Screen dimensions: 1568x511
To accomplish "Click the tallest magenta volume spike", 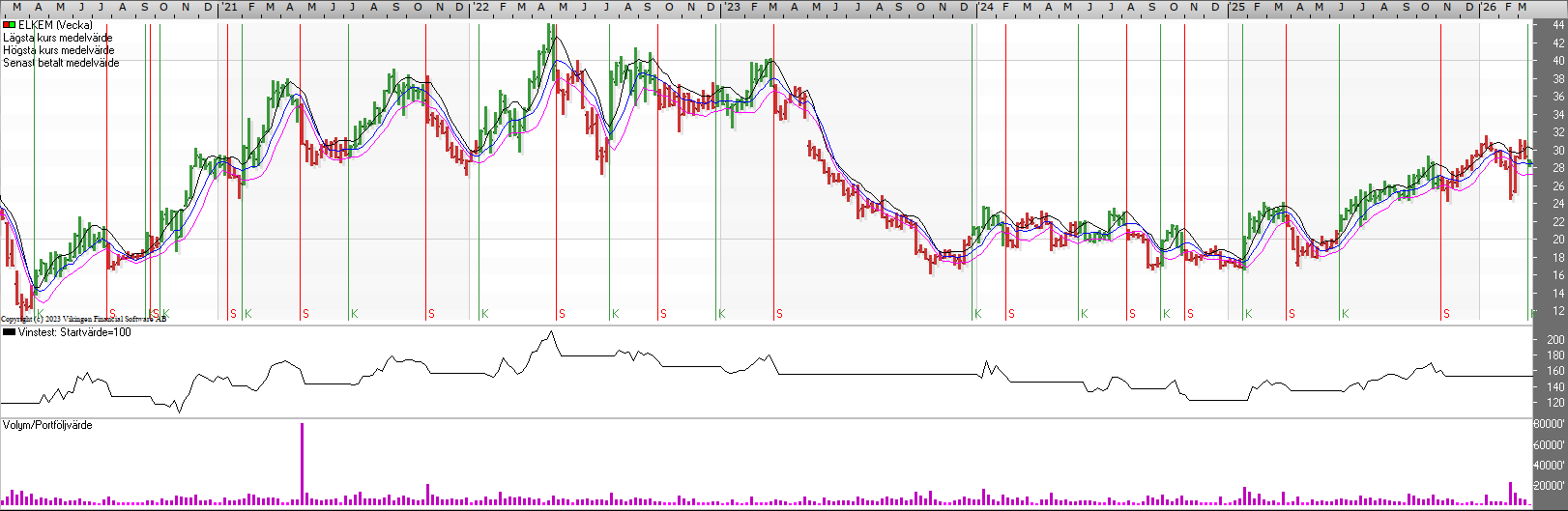I will point(302,462).
